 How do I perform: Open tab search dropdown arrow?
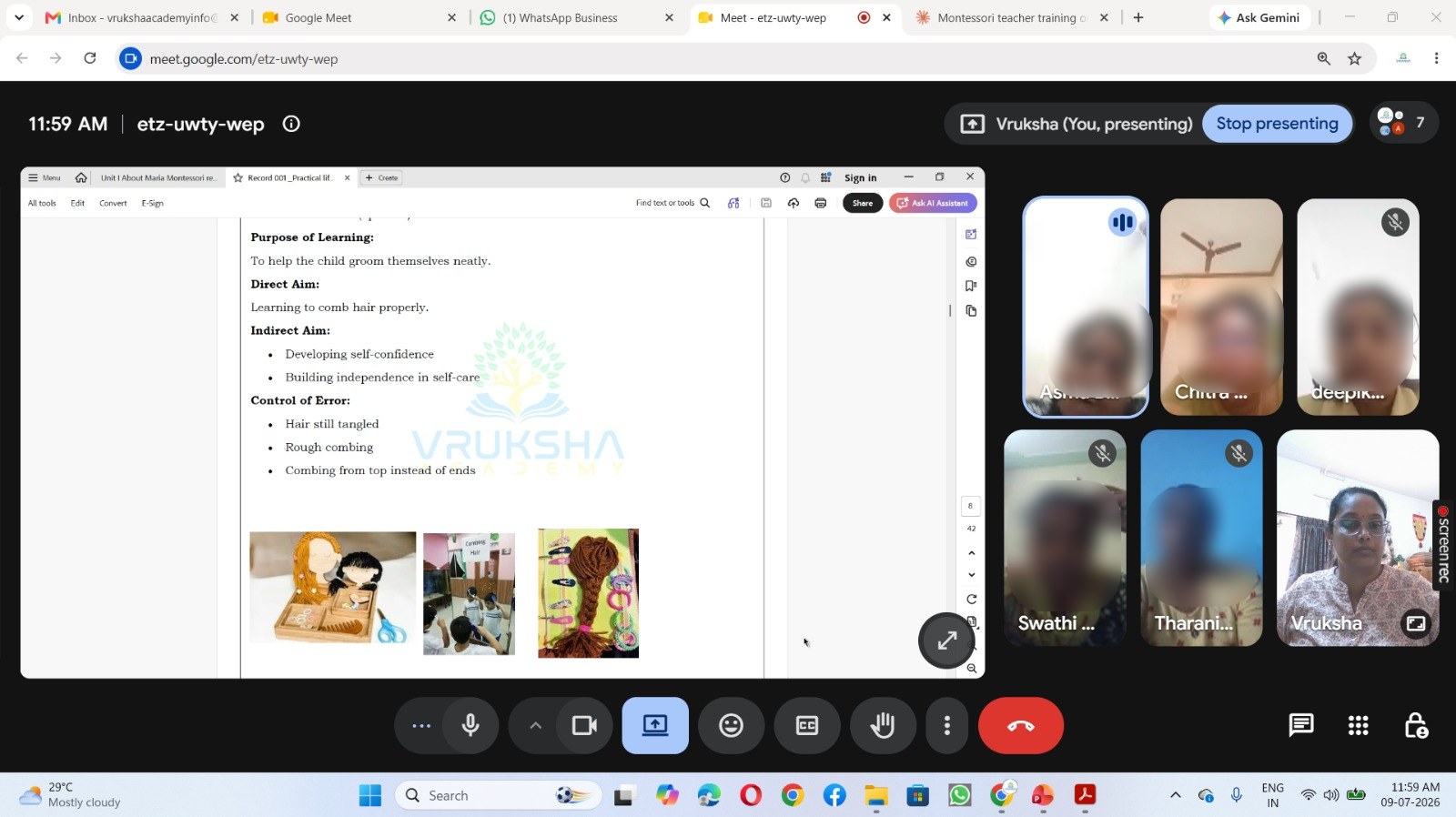pyautogui.click(x=19, y=17)
